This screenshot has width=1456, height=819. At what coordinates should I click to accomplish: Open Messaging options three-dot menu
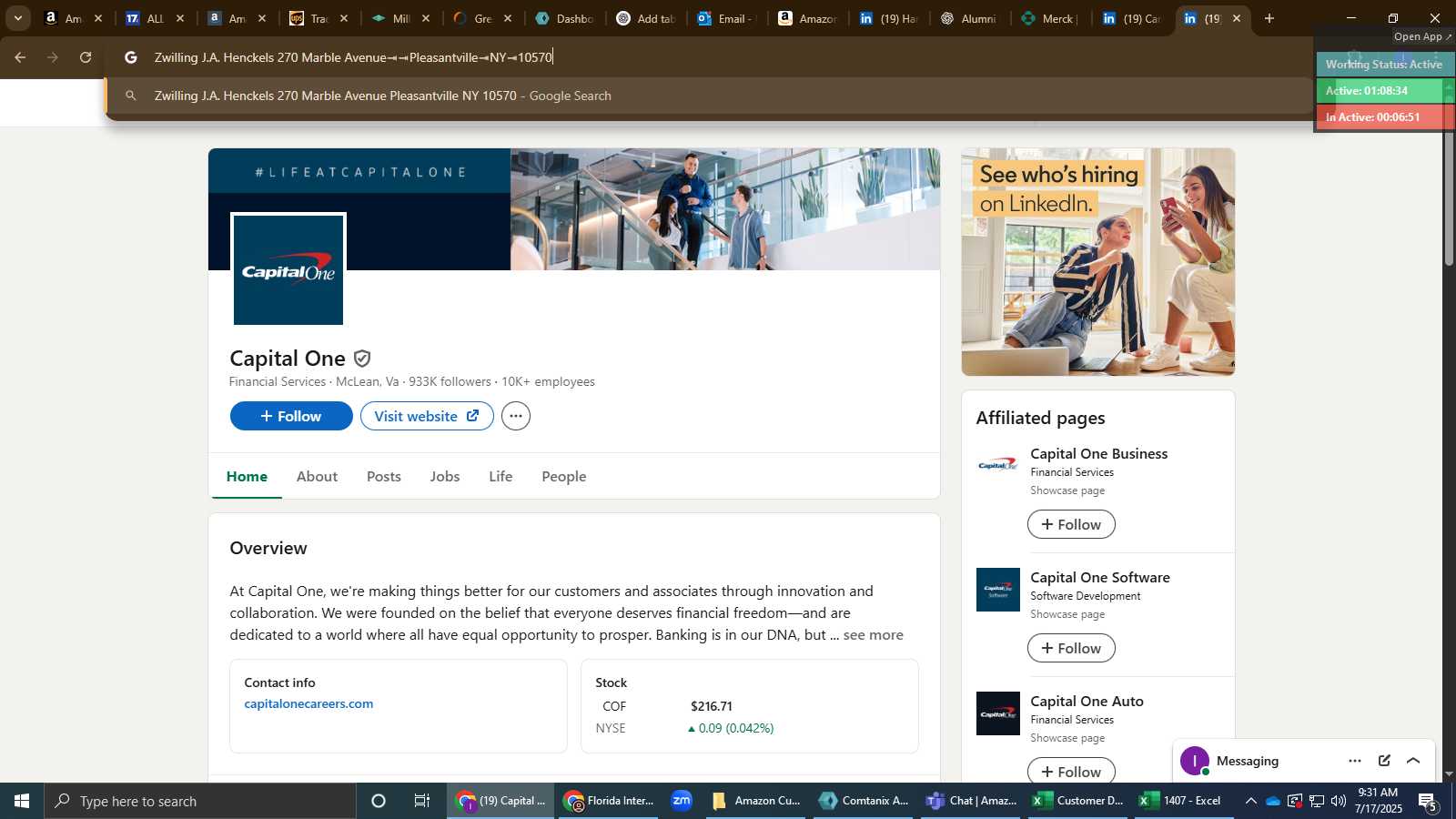pos(1355,761)
